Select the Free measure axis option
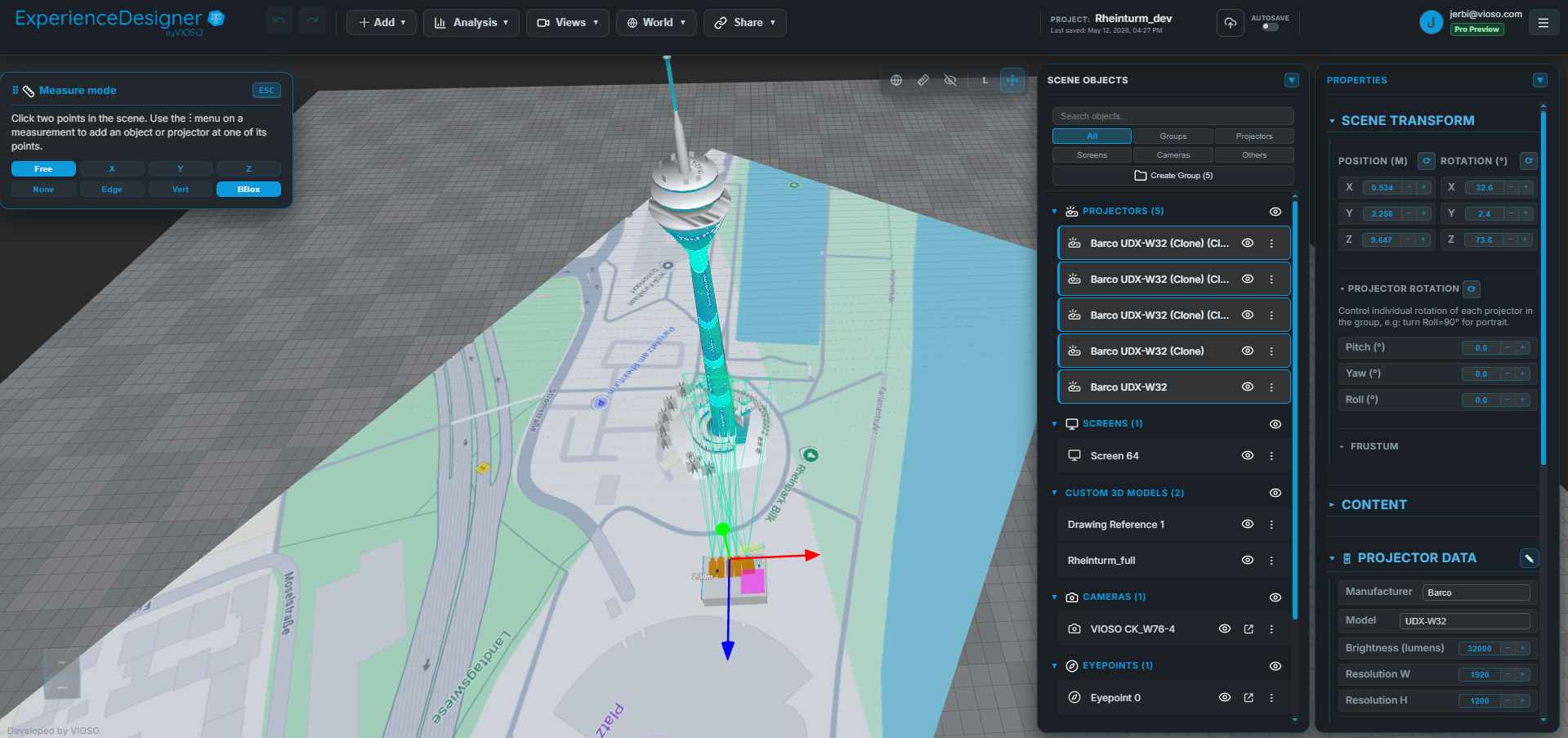Viewport: 1568px width, 738px height. 43,168
